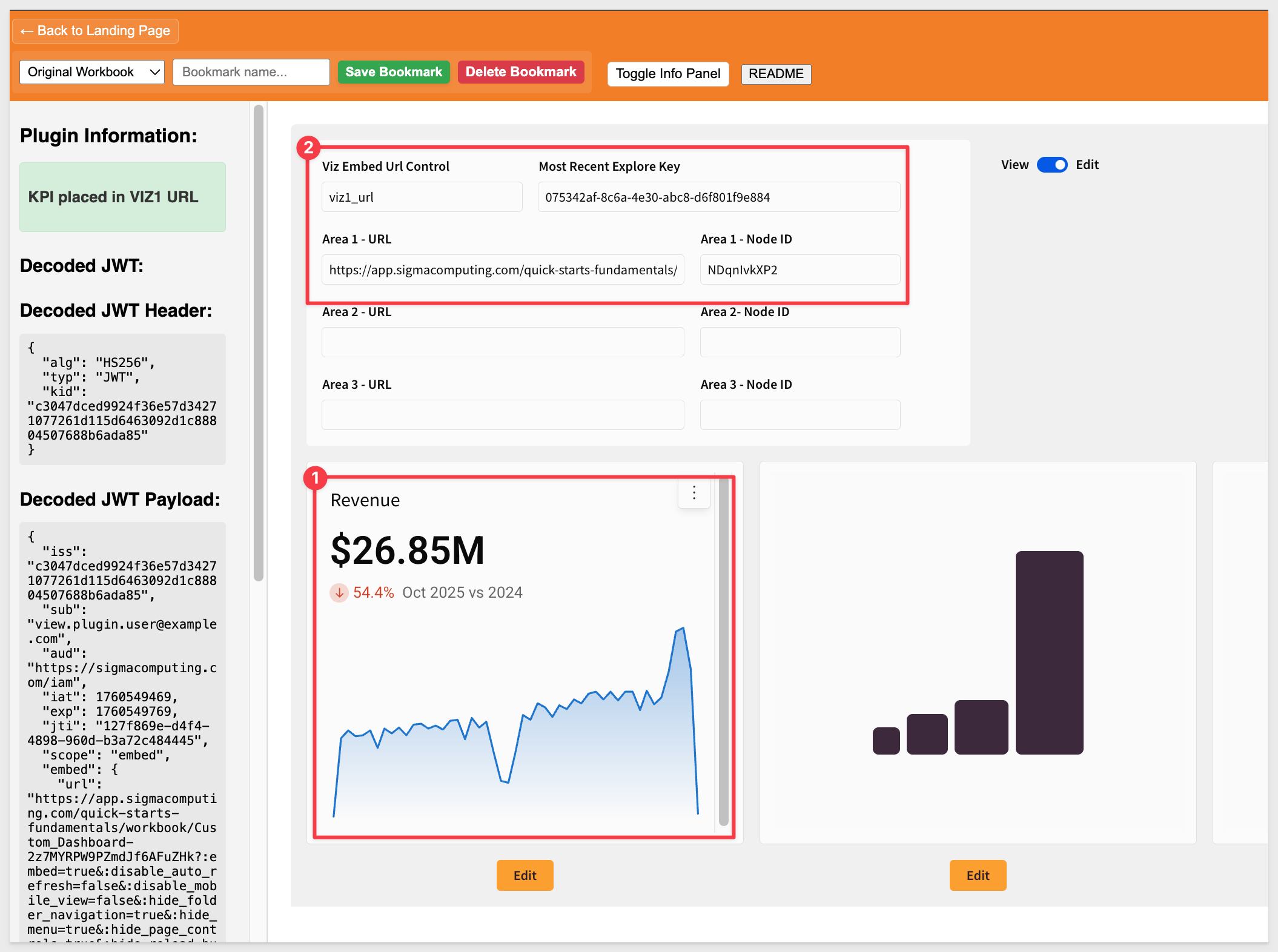This screenshot has height=952, width=1278.
Task: Click Edit button under Revenue chart
Action: point(525,876)
